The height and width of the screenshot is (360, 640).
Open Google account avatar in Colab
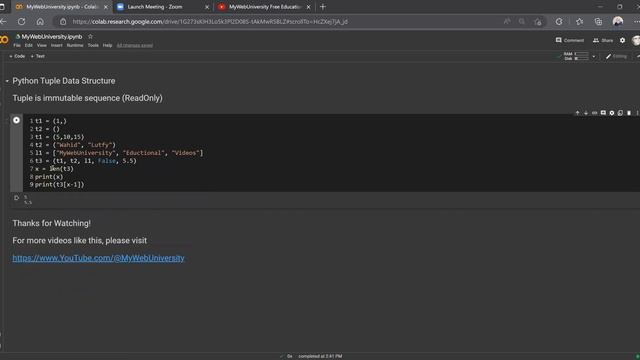click(x=636, y=40)
